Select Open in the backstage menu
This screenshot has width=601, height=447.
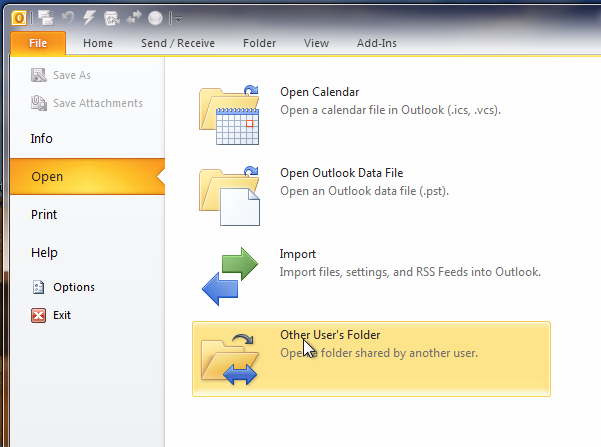(x=87, y=177)
